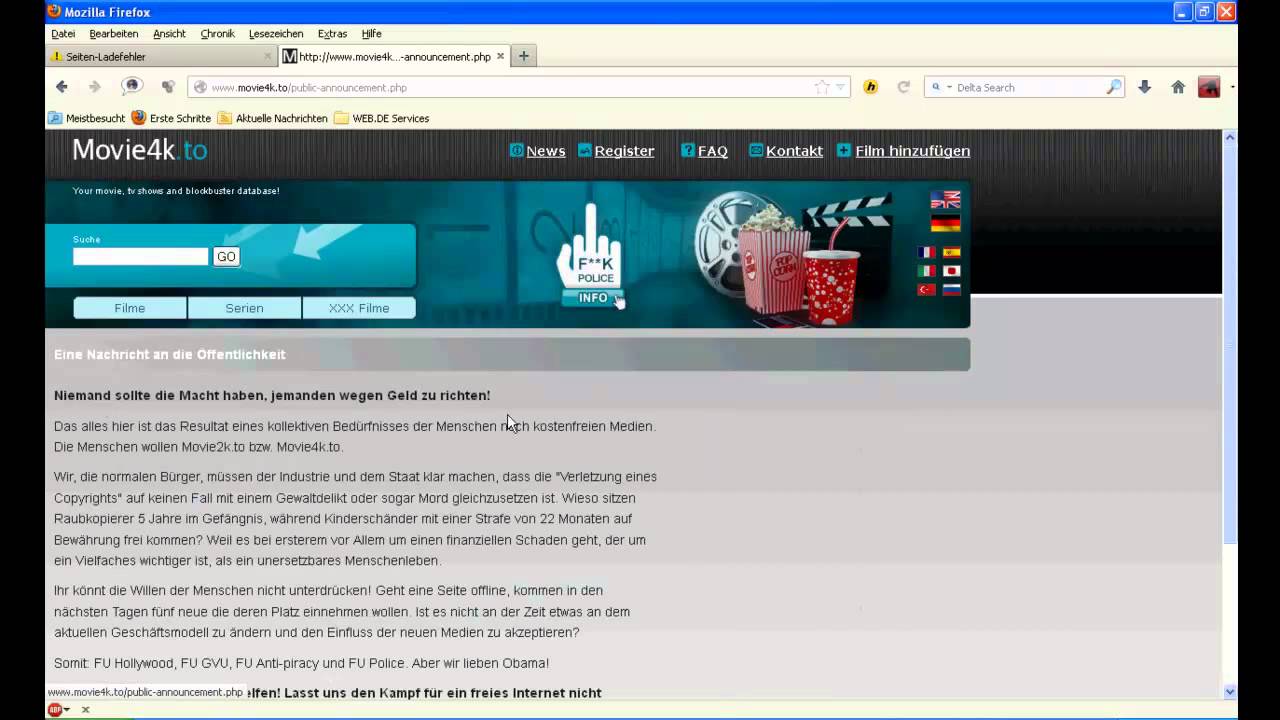Open the WEB.DE Services bookmark folder
This screenshot has height=720, width=1280.
coord(382,118)
